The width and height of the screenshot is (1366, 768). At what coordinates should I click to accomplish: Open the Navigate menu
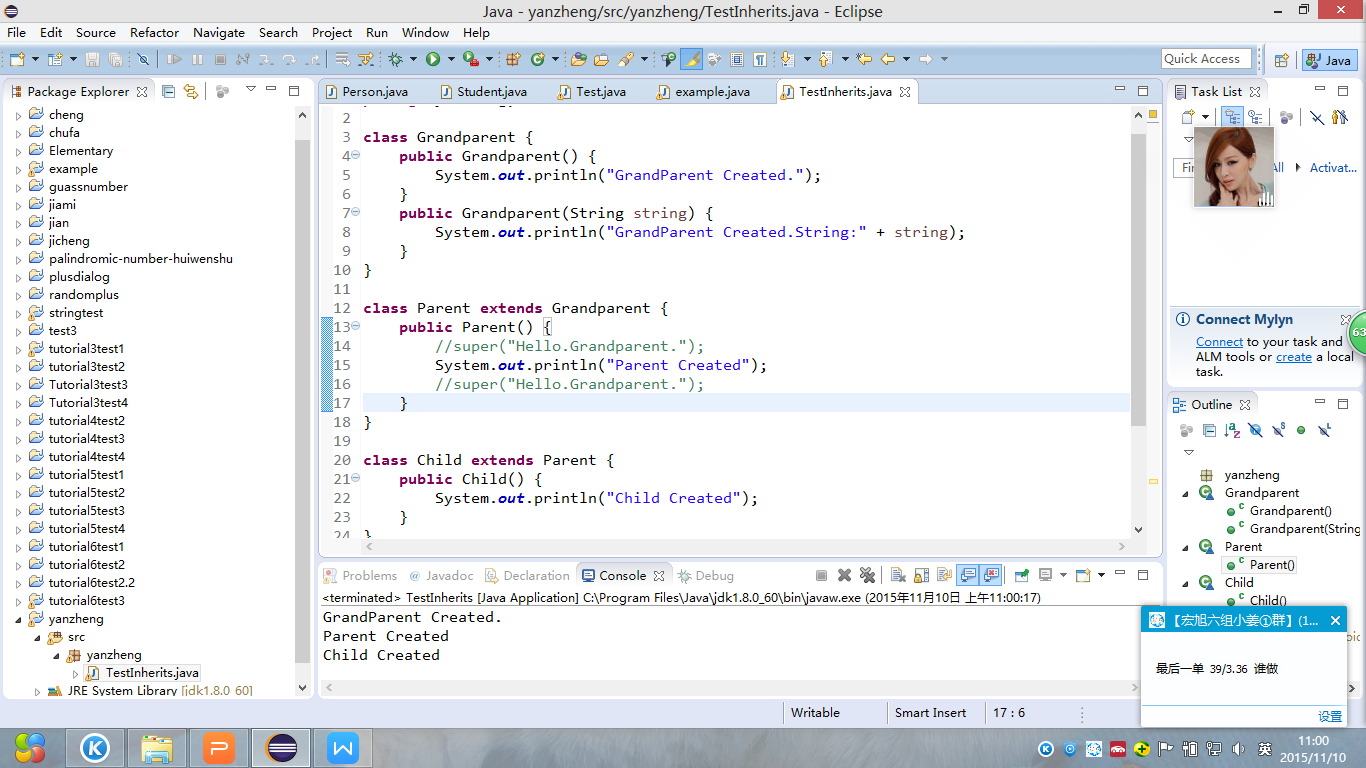[x=219, y=32]
